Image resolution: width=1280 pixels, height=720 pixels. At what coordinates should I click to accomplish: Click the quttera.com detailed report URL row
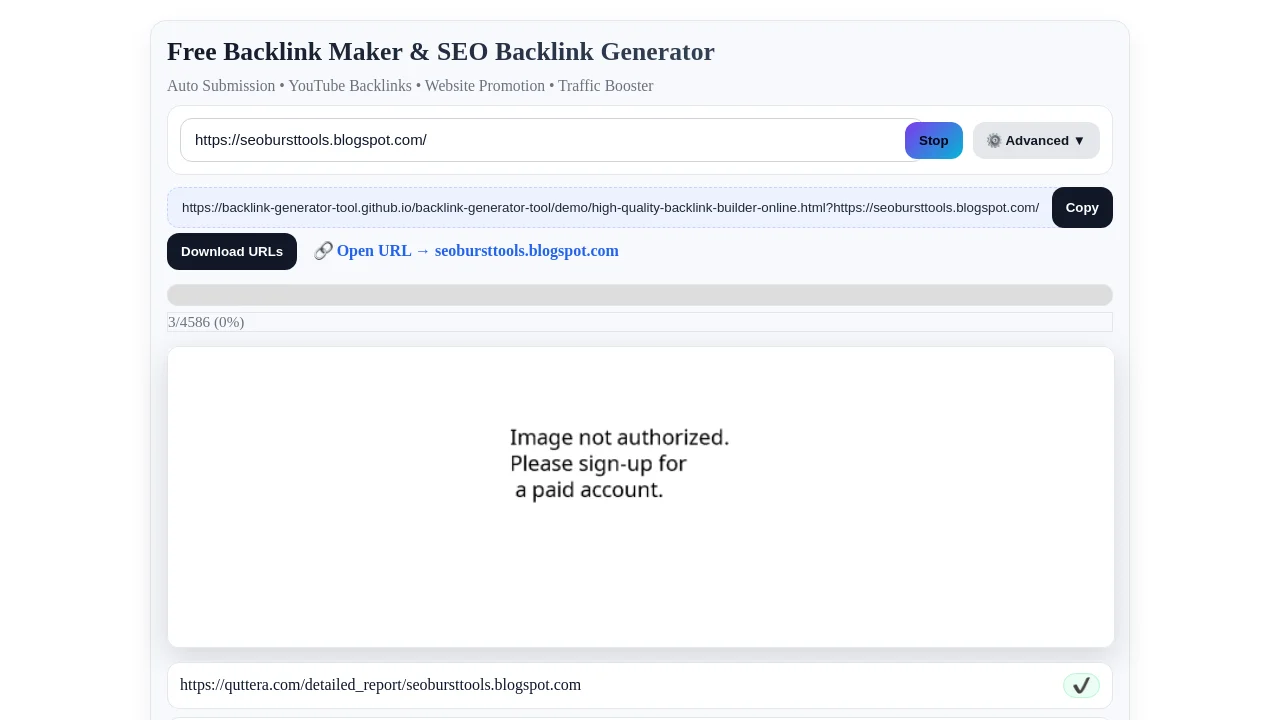640,685
